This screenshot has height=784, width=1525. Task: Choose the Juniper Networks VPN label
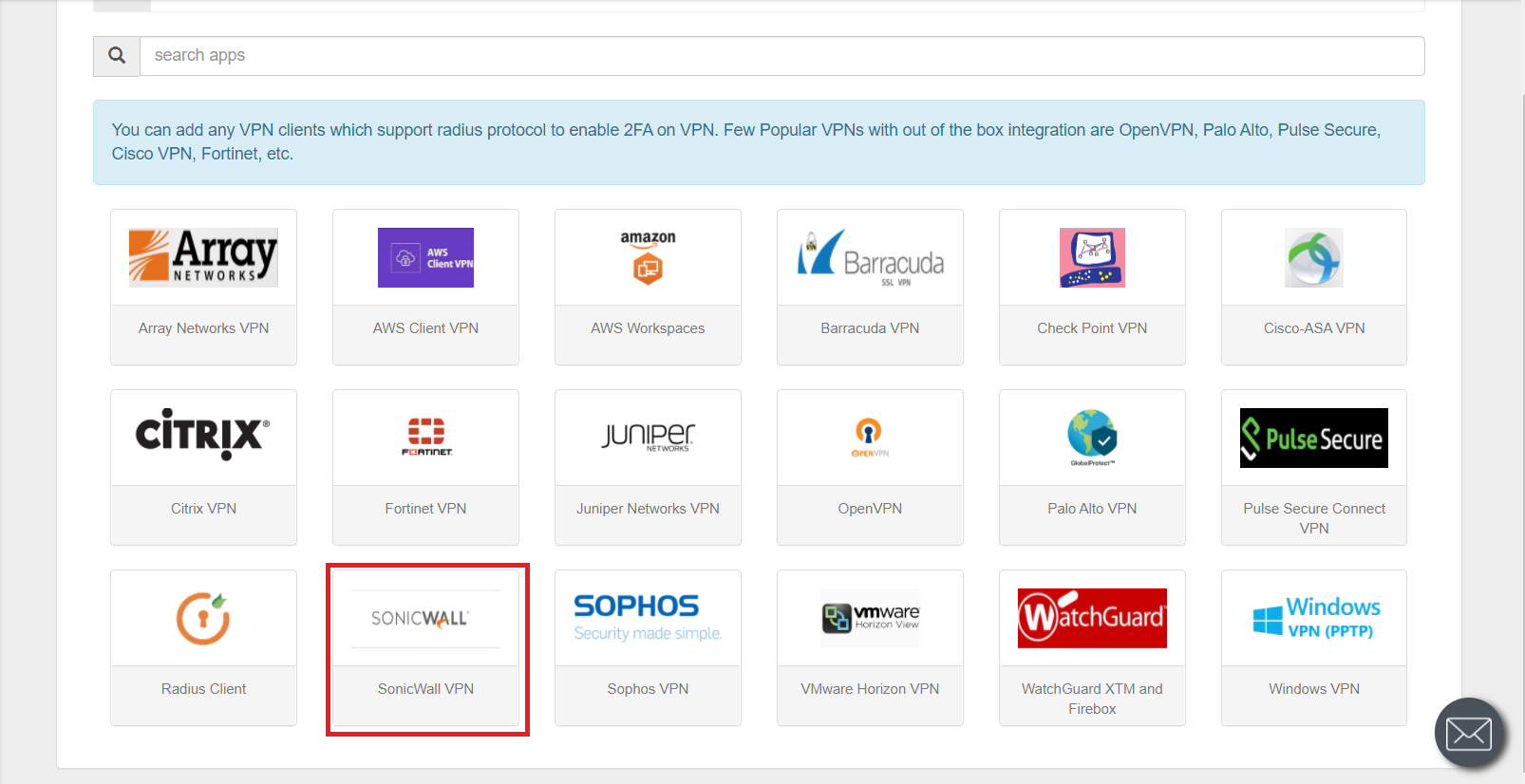(x=648, y=509)
